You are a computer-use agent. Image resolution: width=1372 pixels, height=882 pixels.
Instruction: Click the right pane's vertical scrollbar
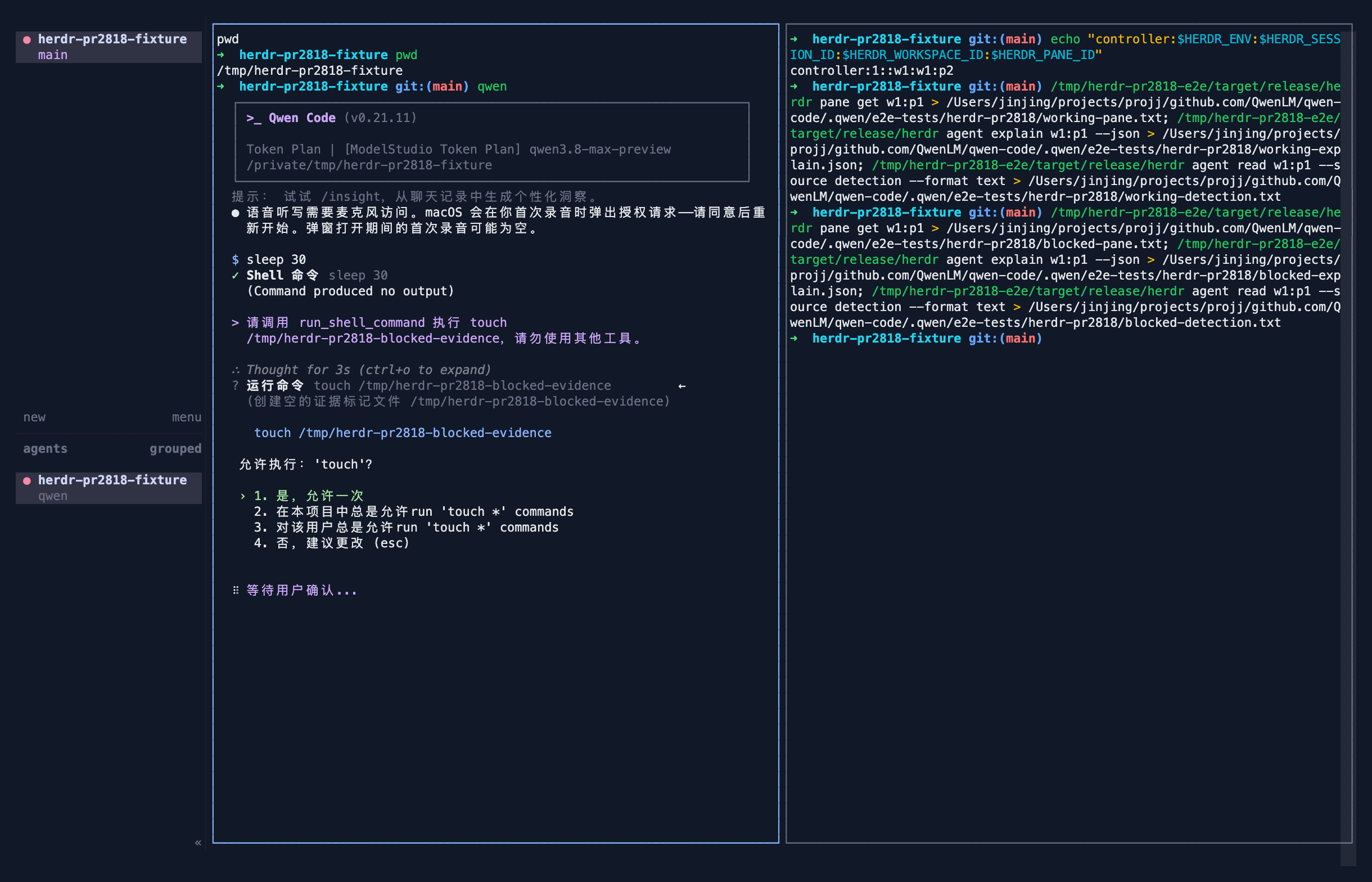(x=1348, y=448)
